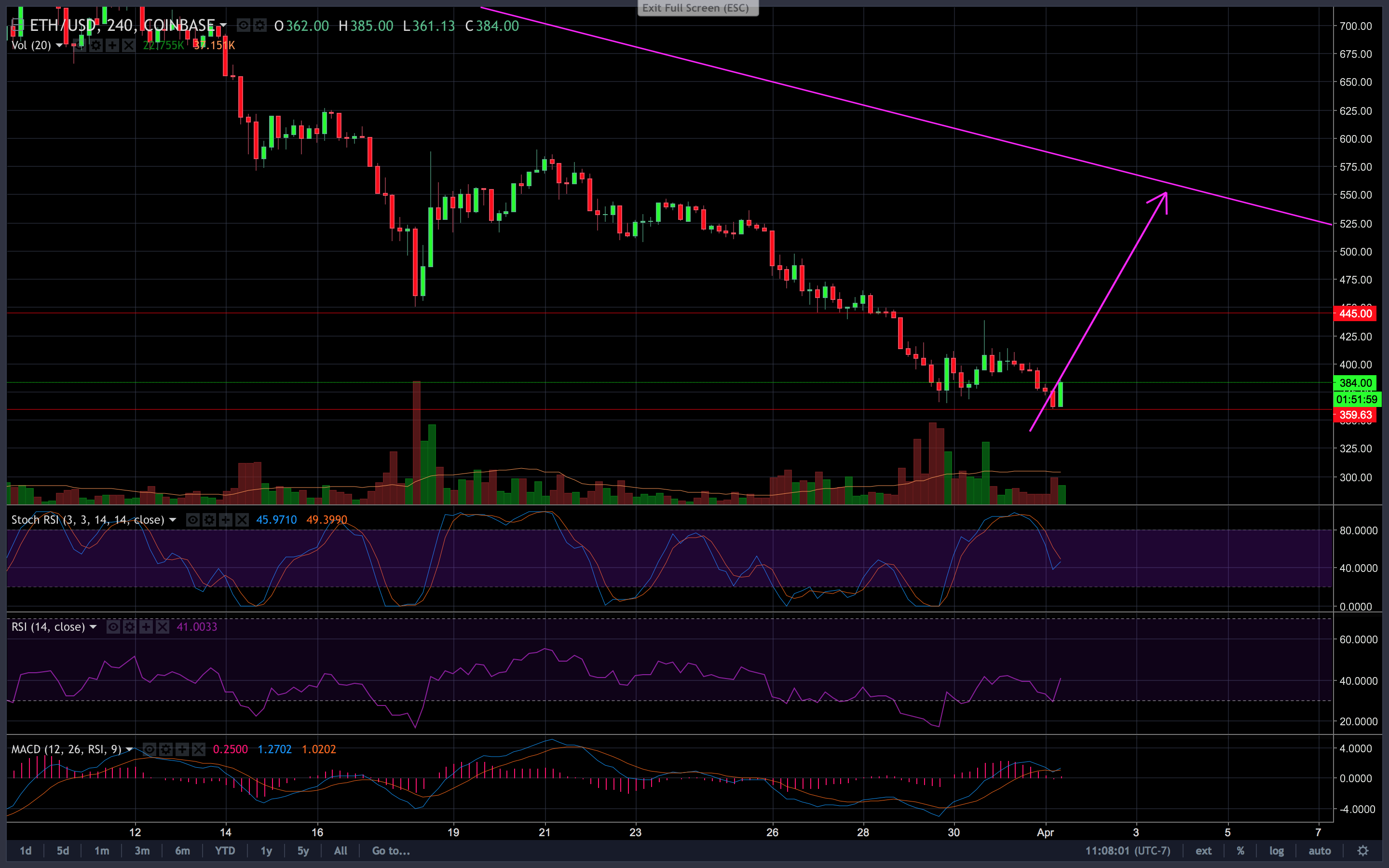Click RSI value 41.0033

(197, 627)
